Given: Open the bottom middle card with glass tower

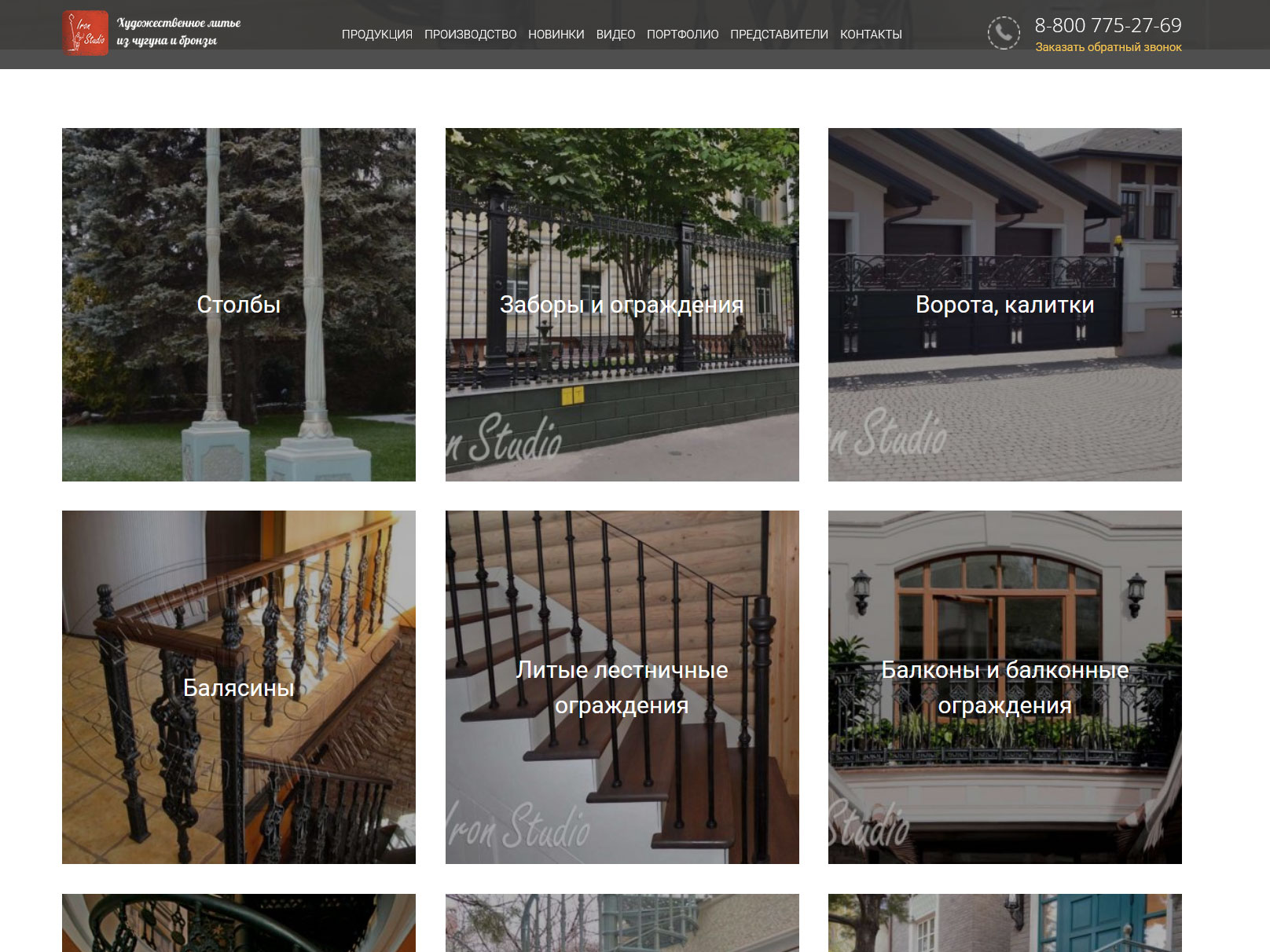Looking at the screenshot, I should click(622, 923).
